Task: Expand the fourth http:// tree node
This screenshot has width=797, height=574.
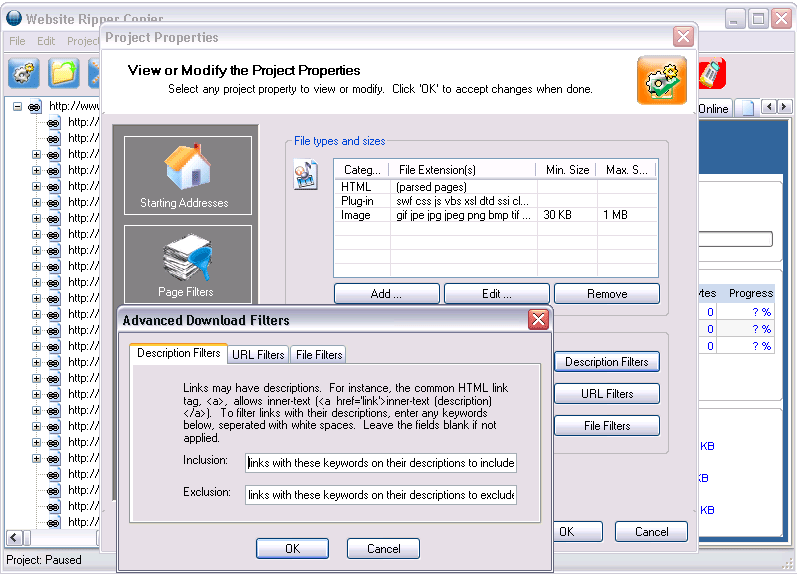Action: point(37,170)
